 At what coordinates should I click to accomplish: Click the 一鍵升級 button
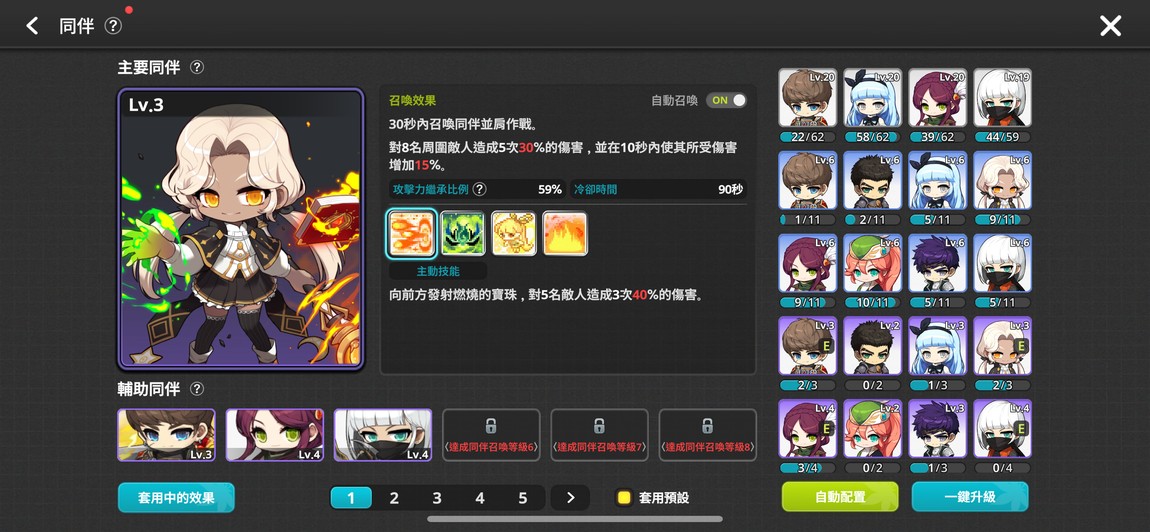(970, 497)
